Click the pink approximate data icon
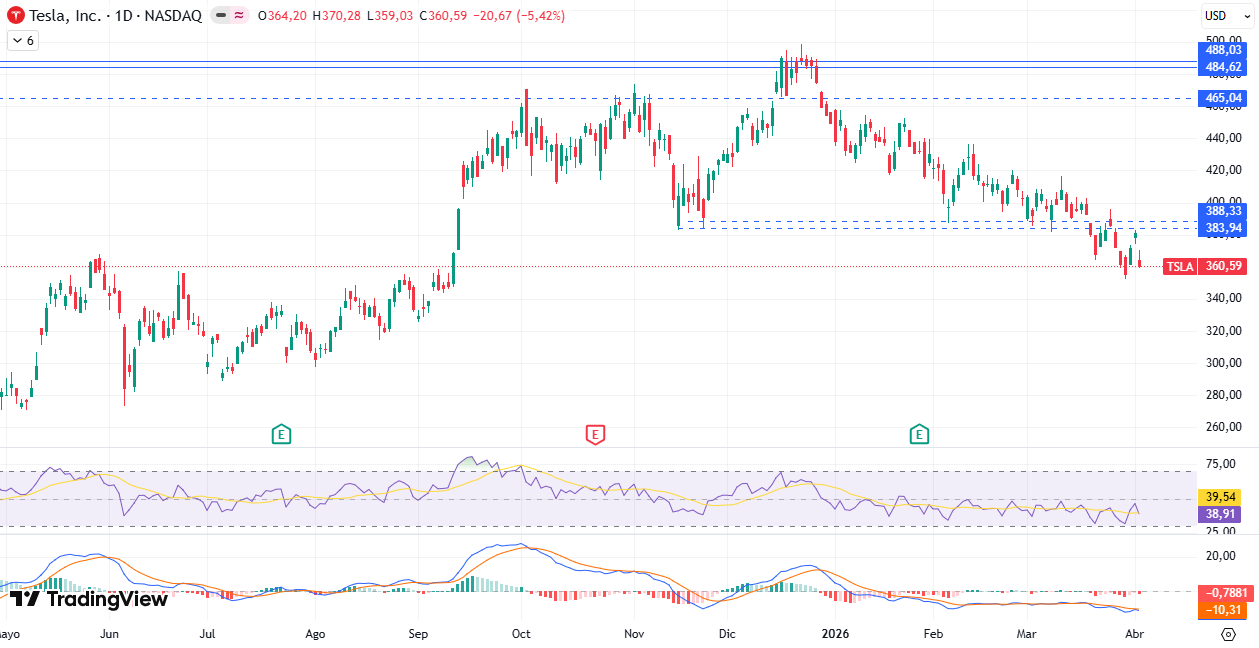 pos(240,16)
